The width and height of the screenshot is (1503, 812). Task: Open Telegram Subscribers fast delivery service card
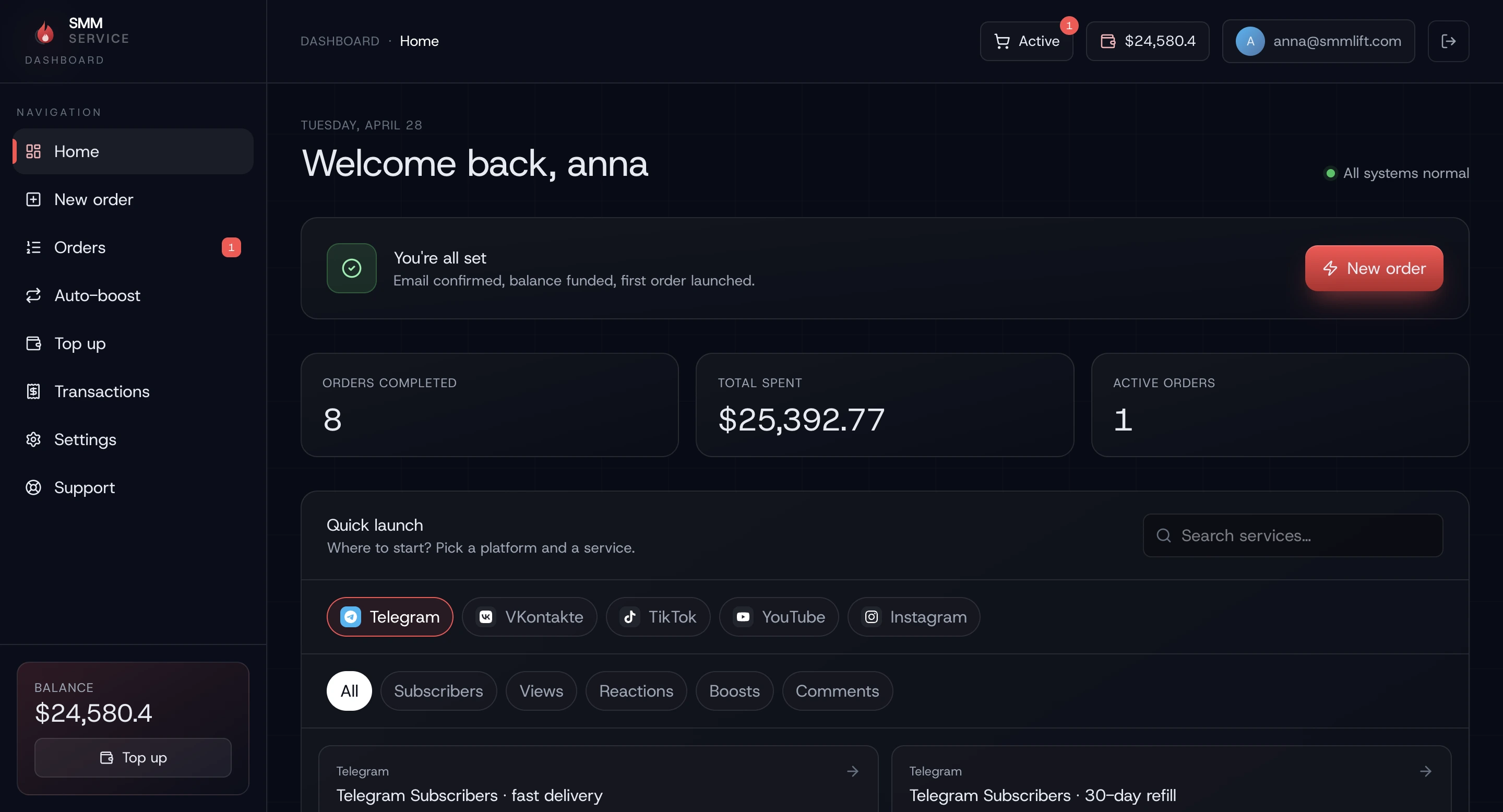598,779
